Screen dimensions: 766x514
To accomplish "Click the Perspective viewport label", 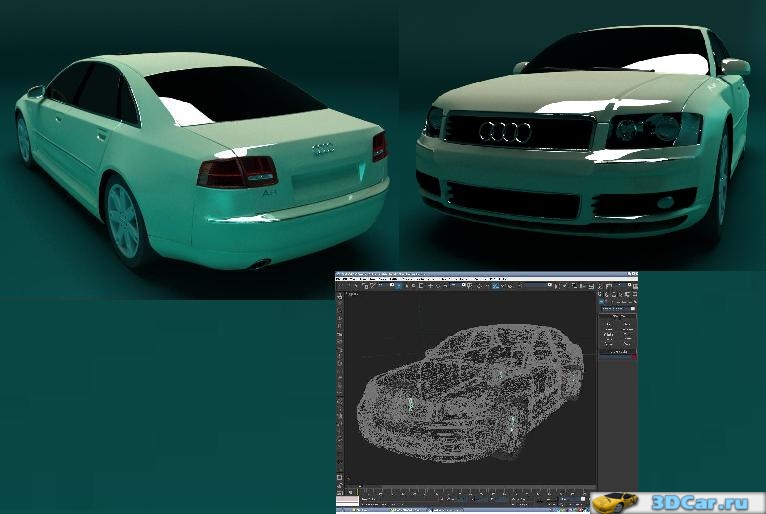I will pyautogui.click(x=352, y=294).
